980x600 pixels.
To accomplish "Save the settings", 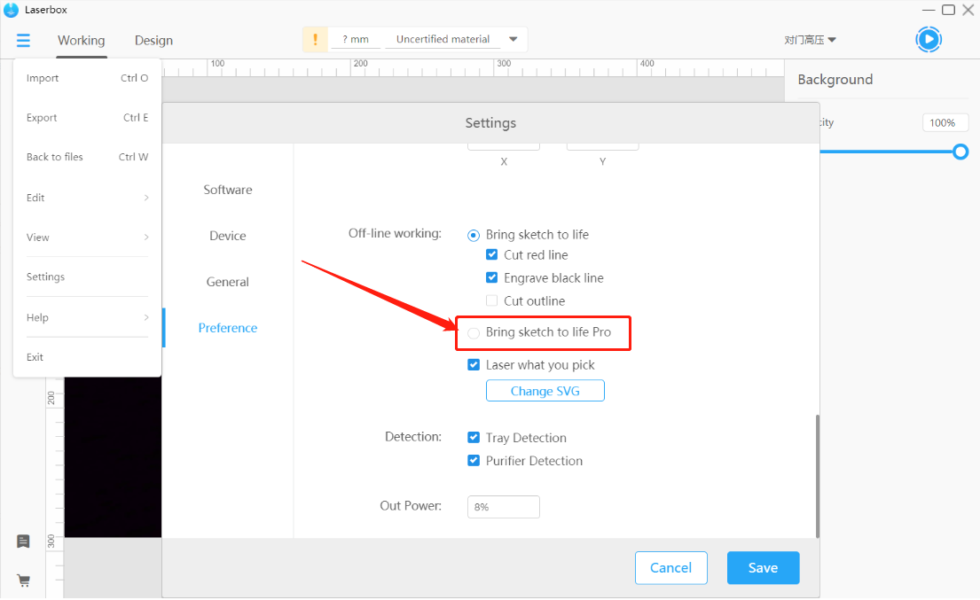I will coord(763,568).
